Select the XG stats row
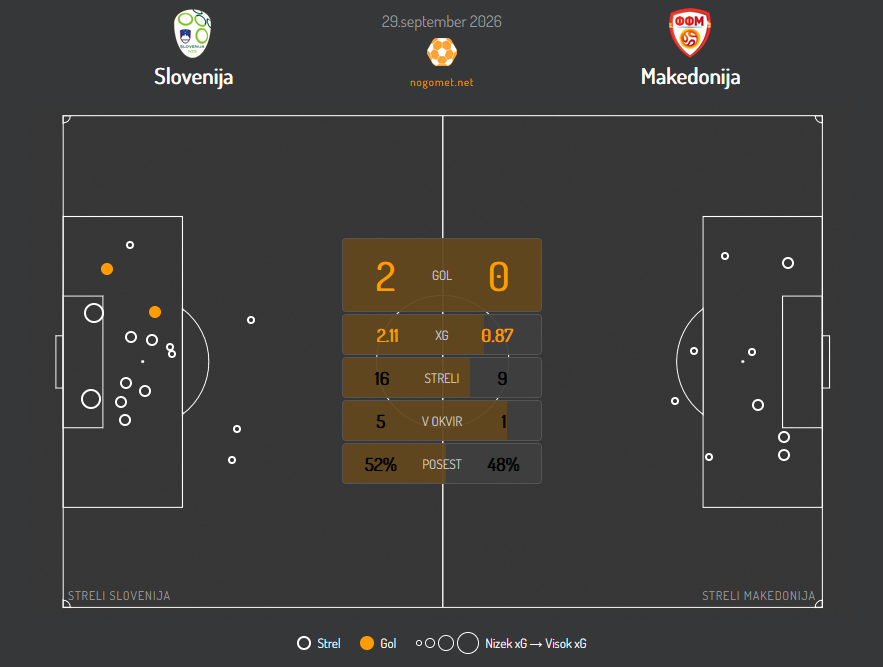The image size is (883, 667). click(442, 335)
